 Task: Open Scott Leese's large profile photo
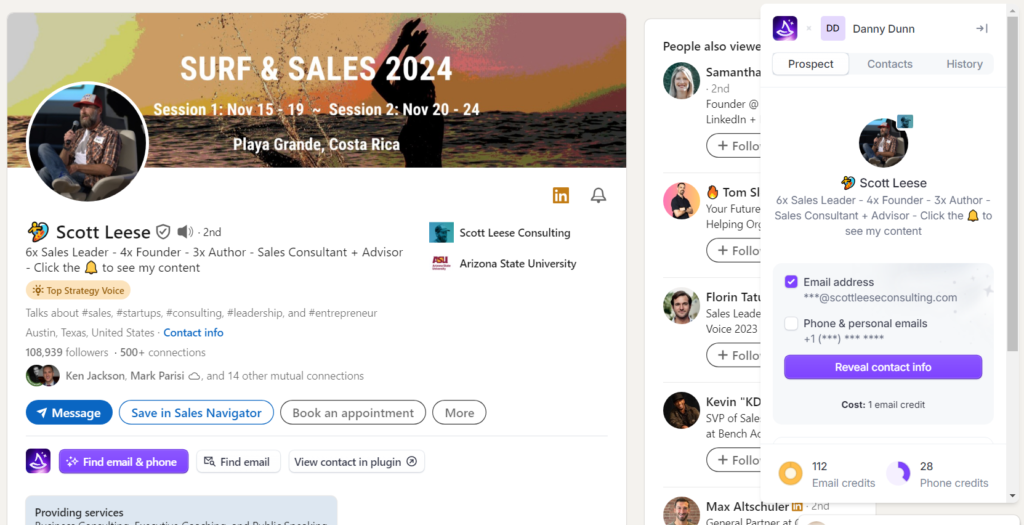click(88, 142)
